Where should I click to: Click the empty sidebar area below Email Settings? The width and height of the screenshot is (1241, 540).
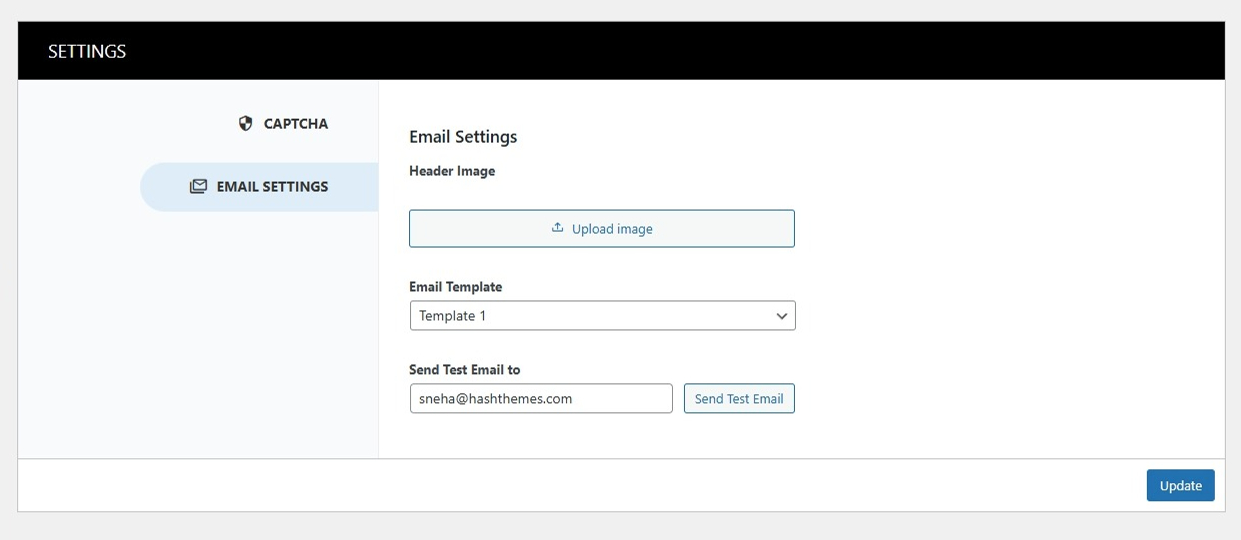click(198, 335)
